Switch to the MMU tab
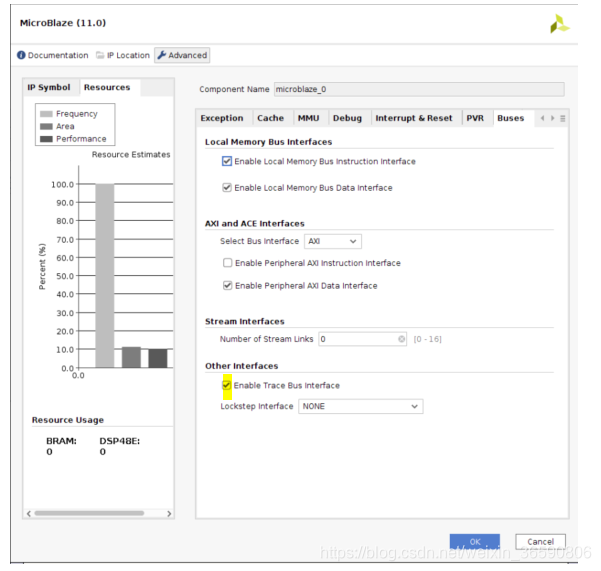601x571 pixels. pyautogui.click(x=309, y=118)
